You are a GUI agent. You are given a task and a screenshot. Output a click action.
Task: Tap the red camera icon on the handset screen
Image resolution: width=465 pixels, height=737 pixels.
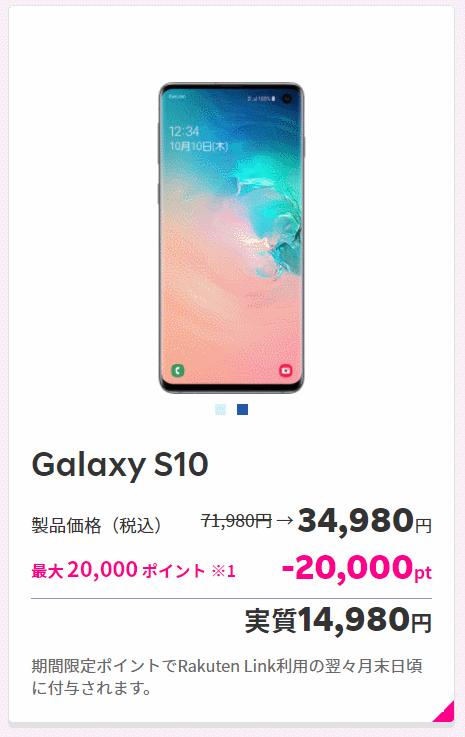285,370
